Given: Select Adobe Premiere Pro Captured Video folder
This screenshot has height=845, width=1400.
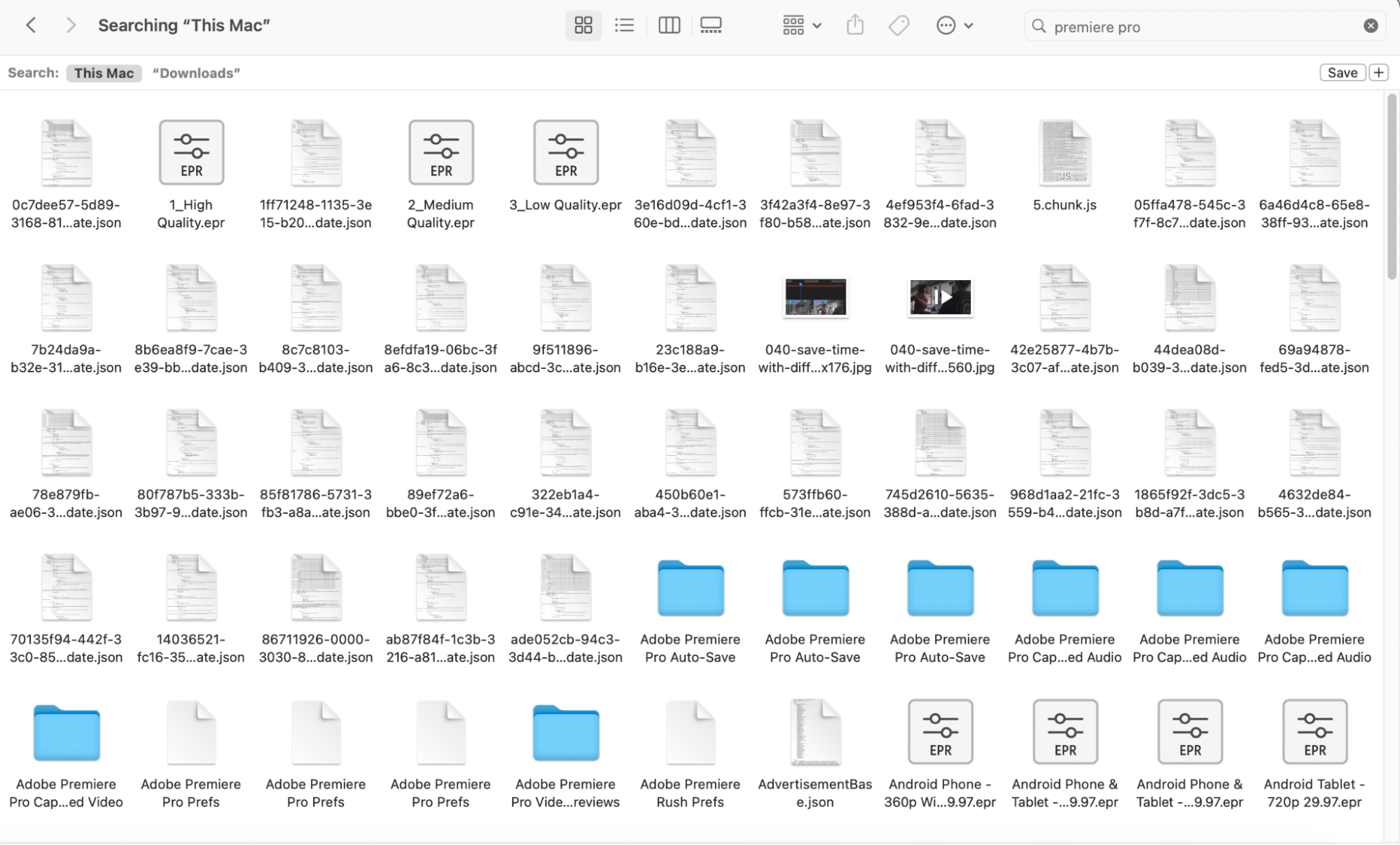Looking at the screenshot, I should pyautogui.click(x=67, y=732).
